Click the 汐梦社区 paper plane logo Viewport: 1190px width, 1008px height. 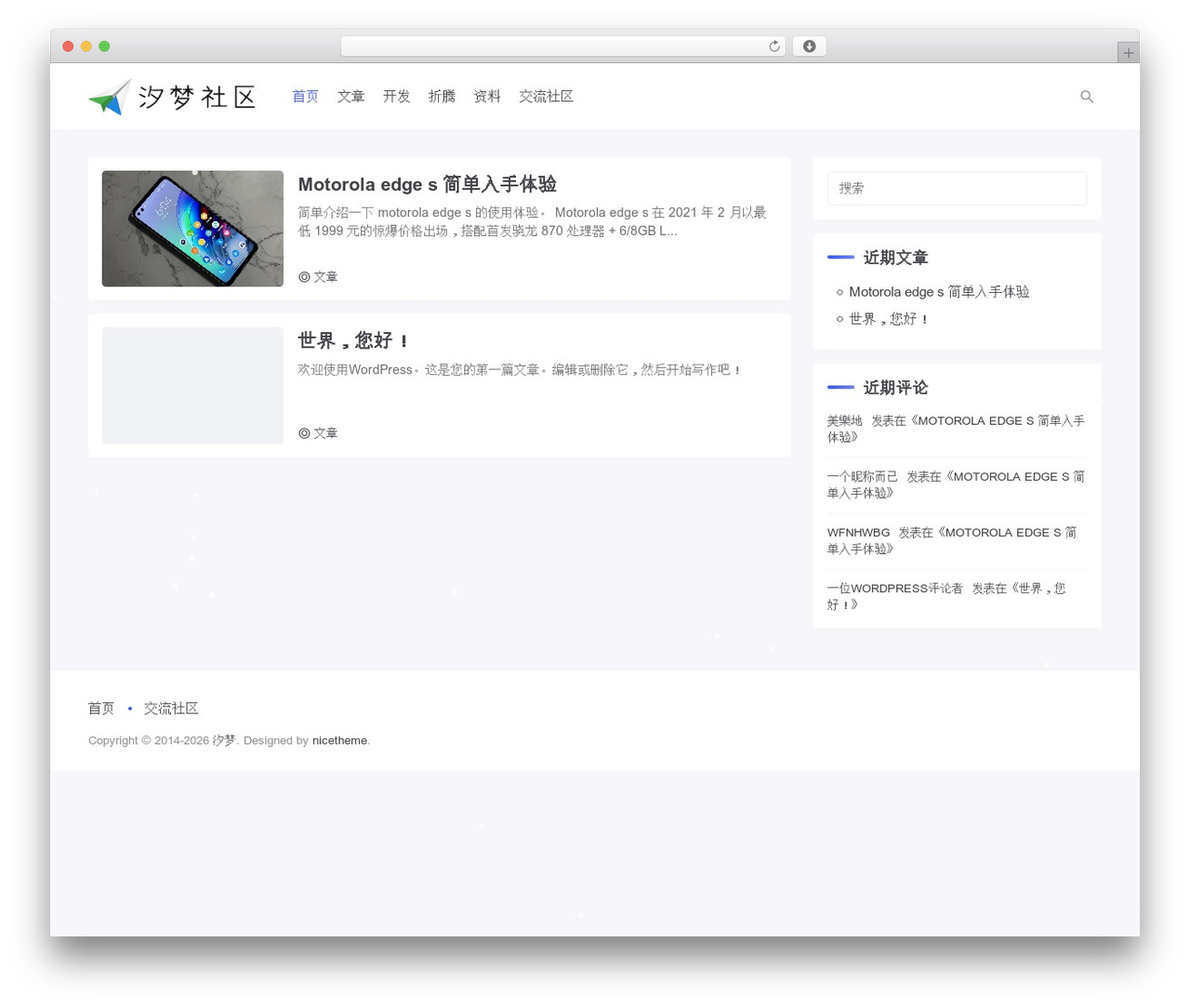tap(173, 97)
